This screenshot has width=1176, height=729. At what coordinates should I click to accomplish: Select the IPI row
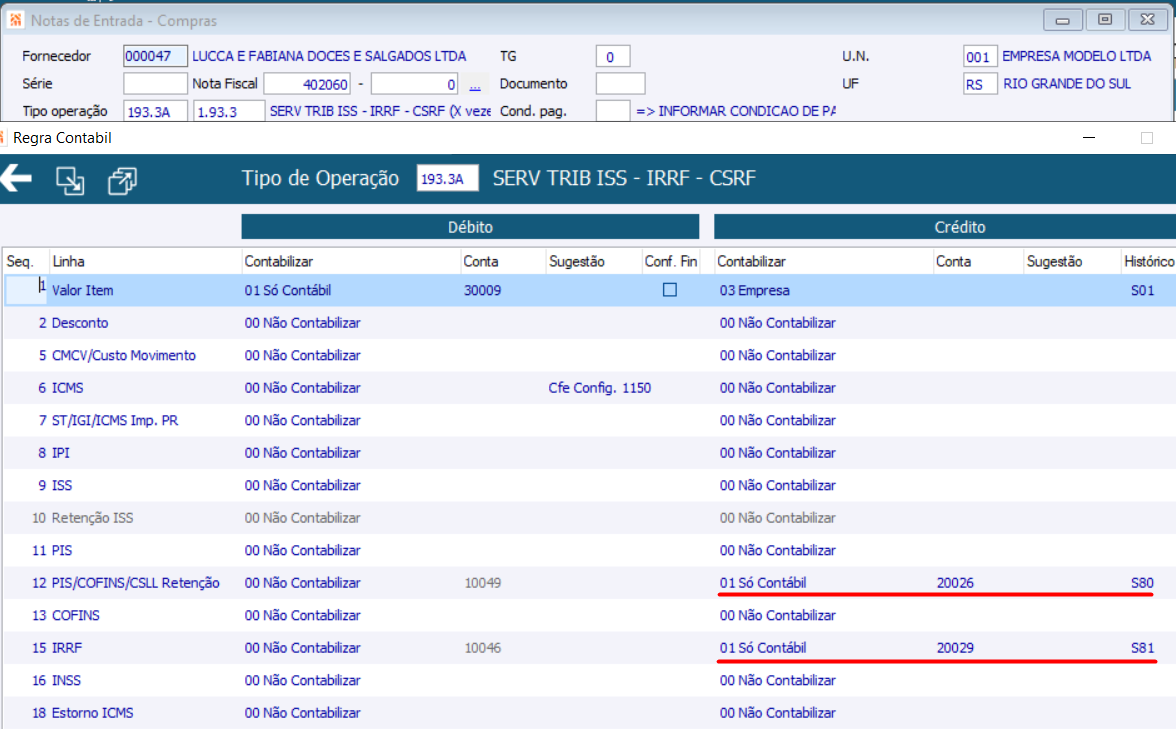point(590,452)
